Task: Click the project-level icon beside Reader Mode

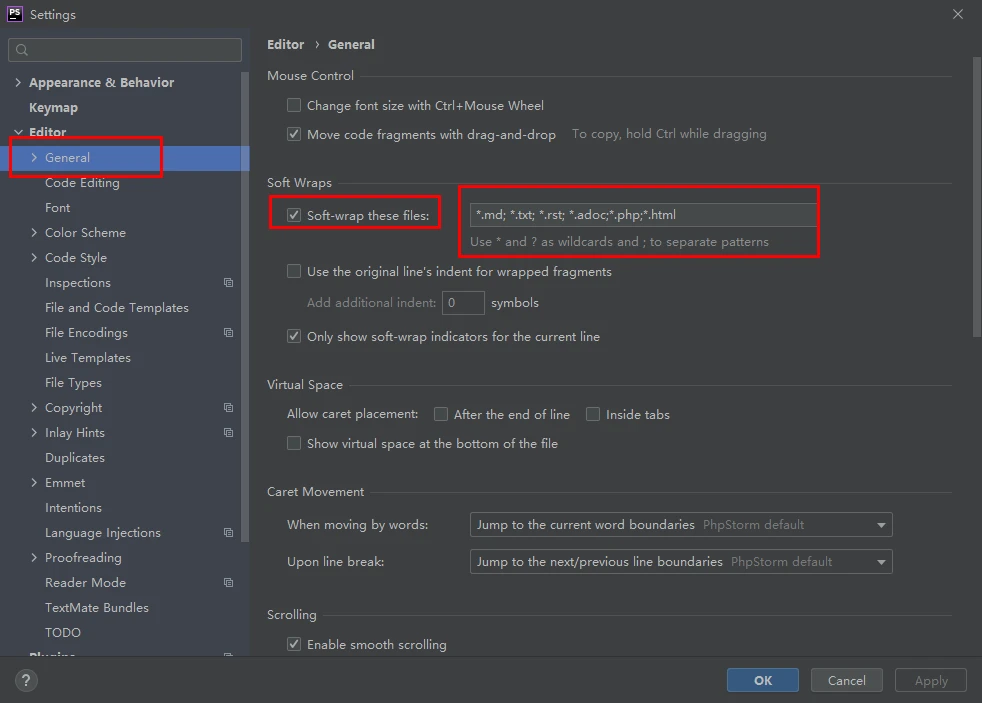Action: click(228, 583)
